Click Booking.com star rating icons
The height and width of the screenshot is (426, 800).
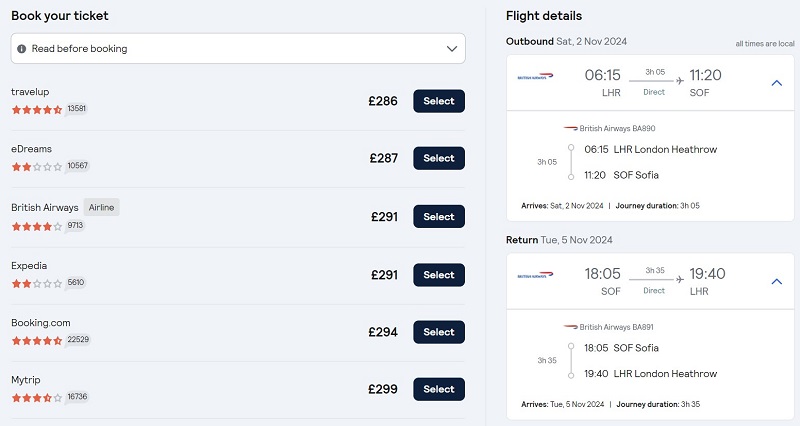tap(37, 340)
